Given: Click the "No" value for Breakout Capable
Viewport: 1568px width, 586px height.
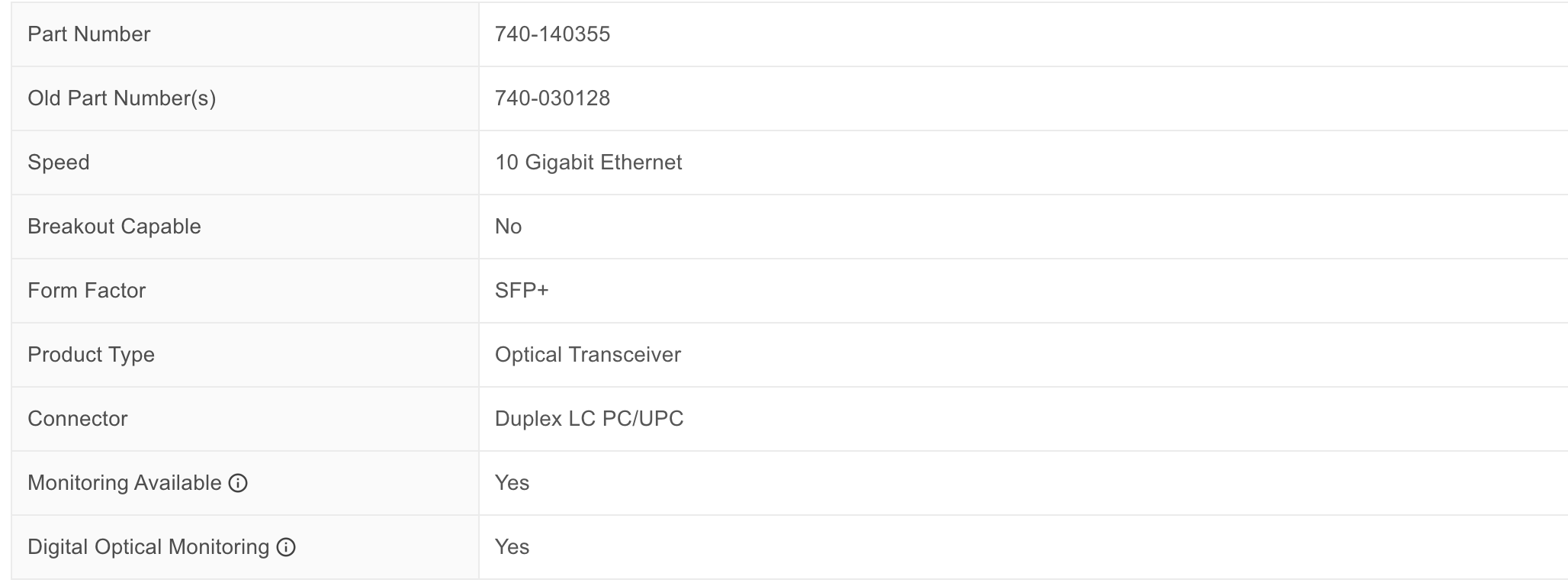Looking at the screenshot, I should point(508,227).
